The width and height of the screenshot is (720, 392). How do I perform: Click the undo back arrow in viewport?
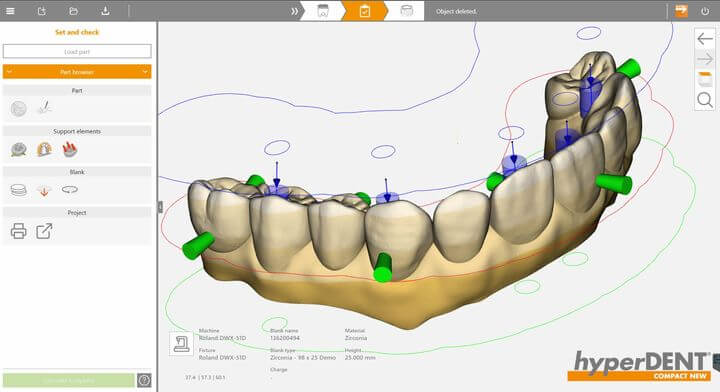705,39
